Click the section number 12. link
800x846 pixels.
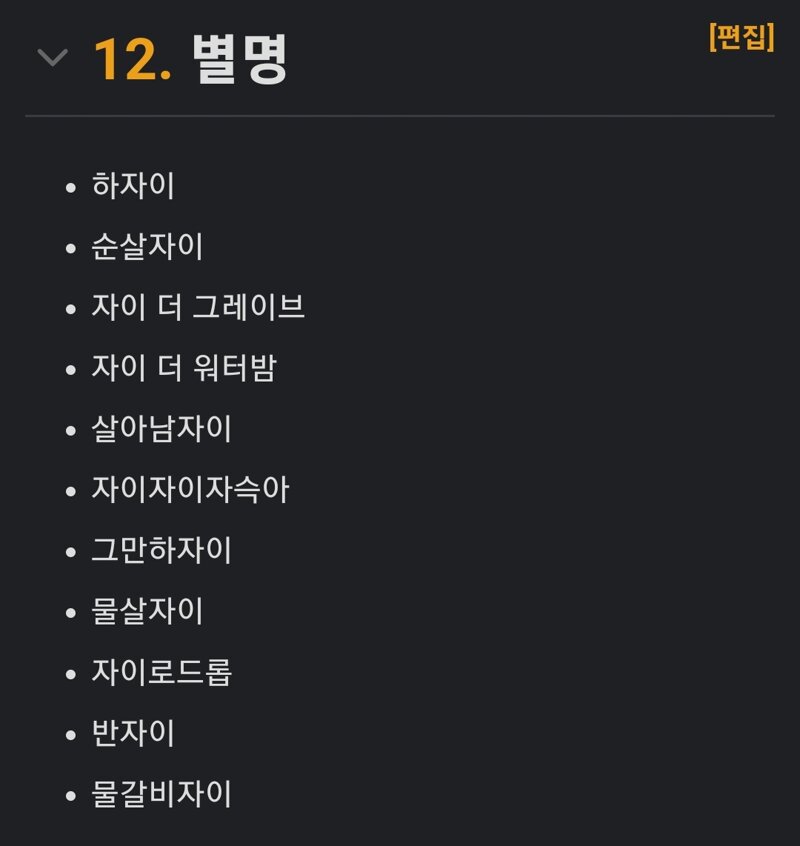(x=132, y=60)
